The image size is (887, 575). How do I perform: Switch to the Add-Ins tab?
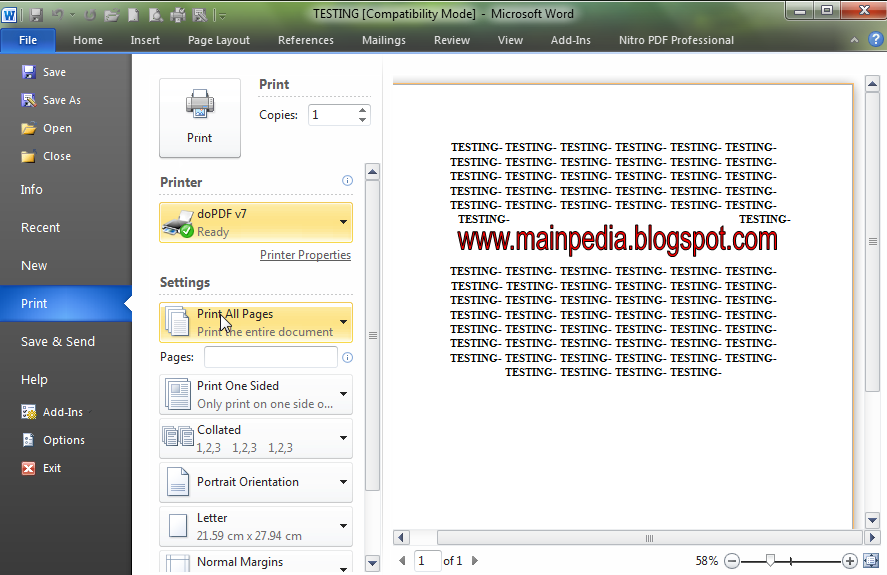pyautogui.click(x=570, y=40)
